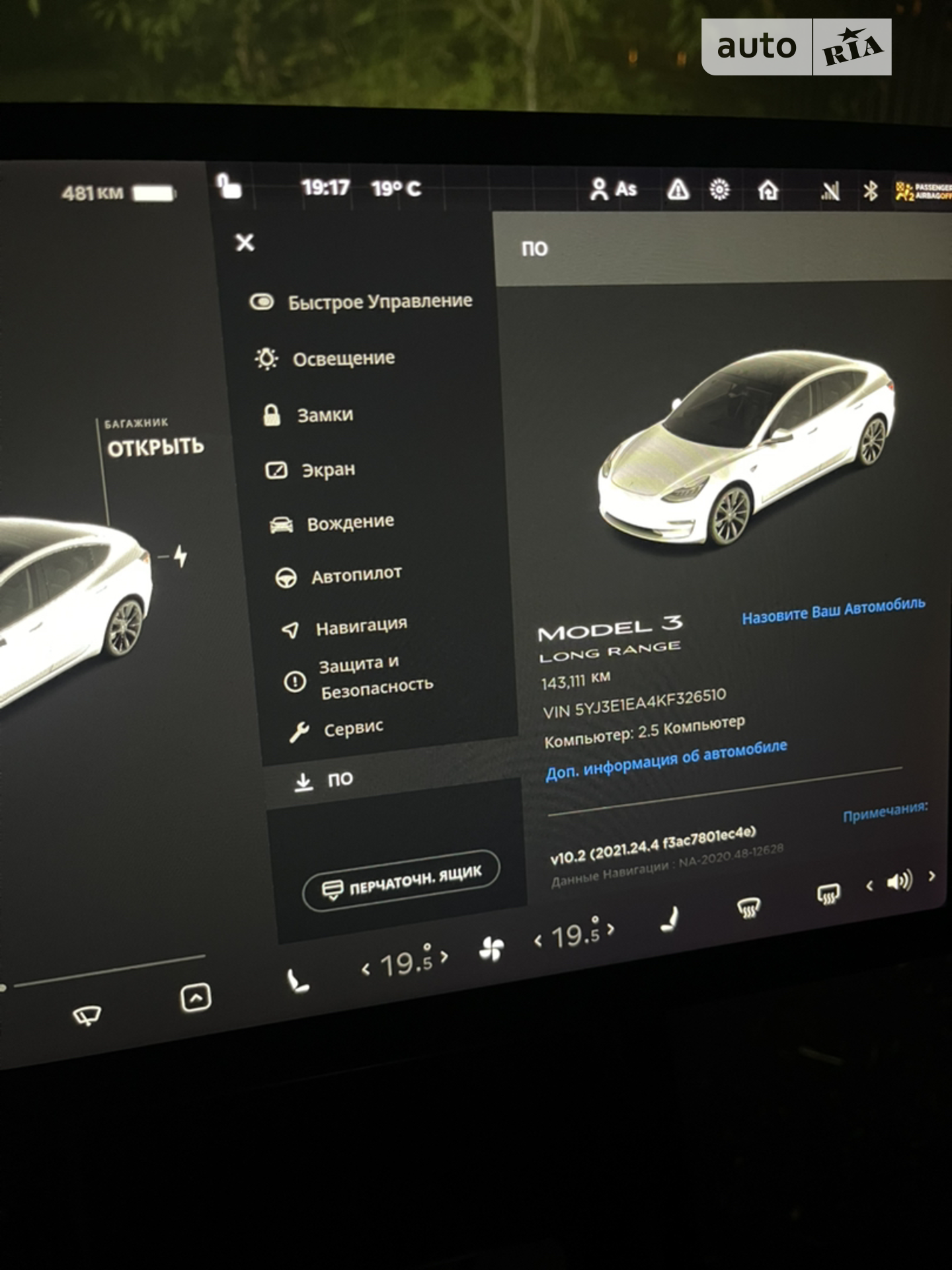
Task: Open Примечания release notes link
Action: pyautogui.click(x=885, y=812)
